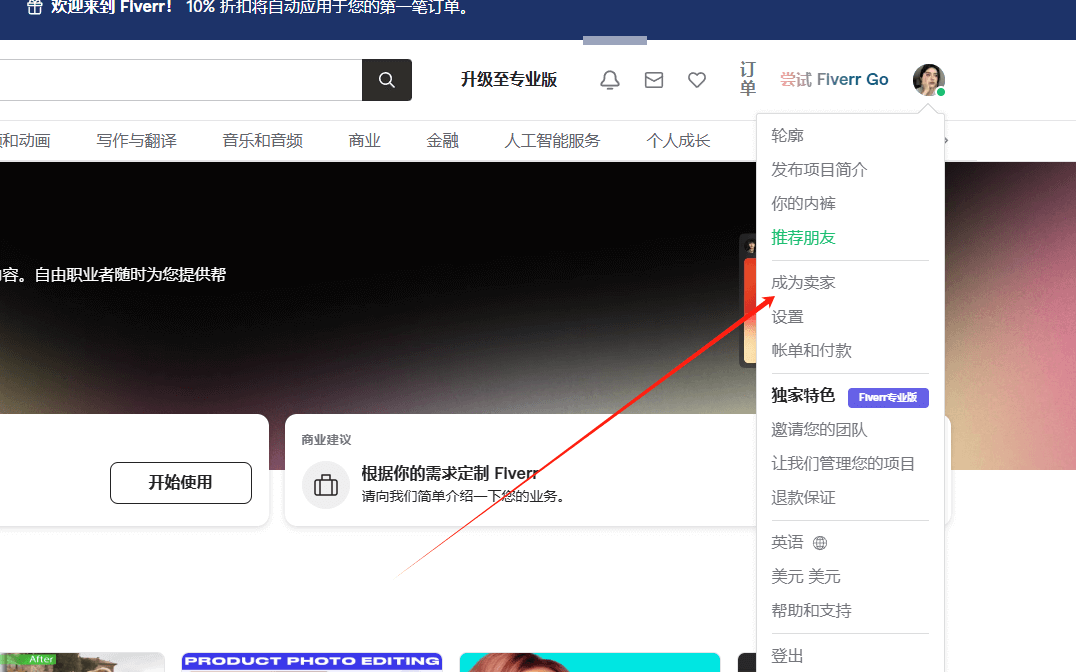Click the 开始使用 button
This screenshot has height=672, width=1076.
coord(180,483)
